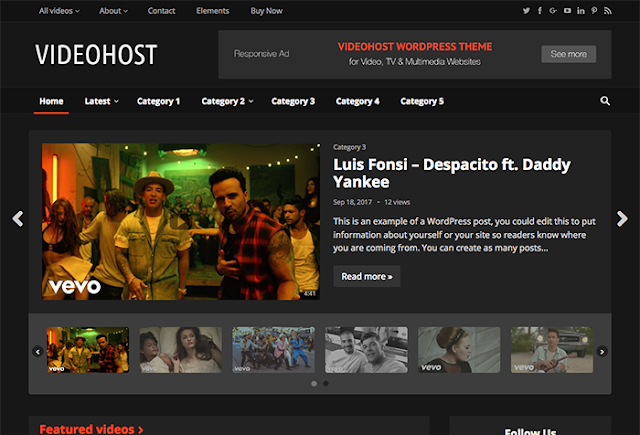Expand the Latest menu dropdown
Image resolution: width=640 pixels, height=435 pixels.
(102, 101)
